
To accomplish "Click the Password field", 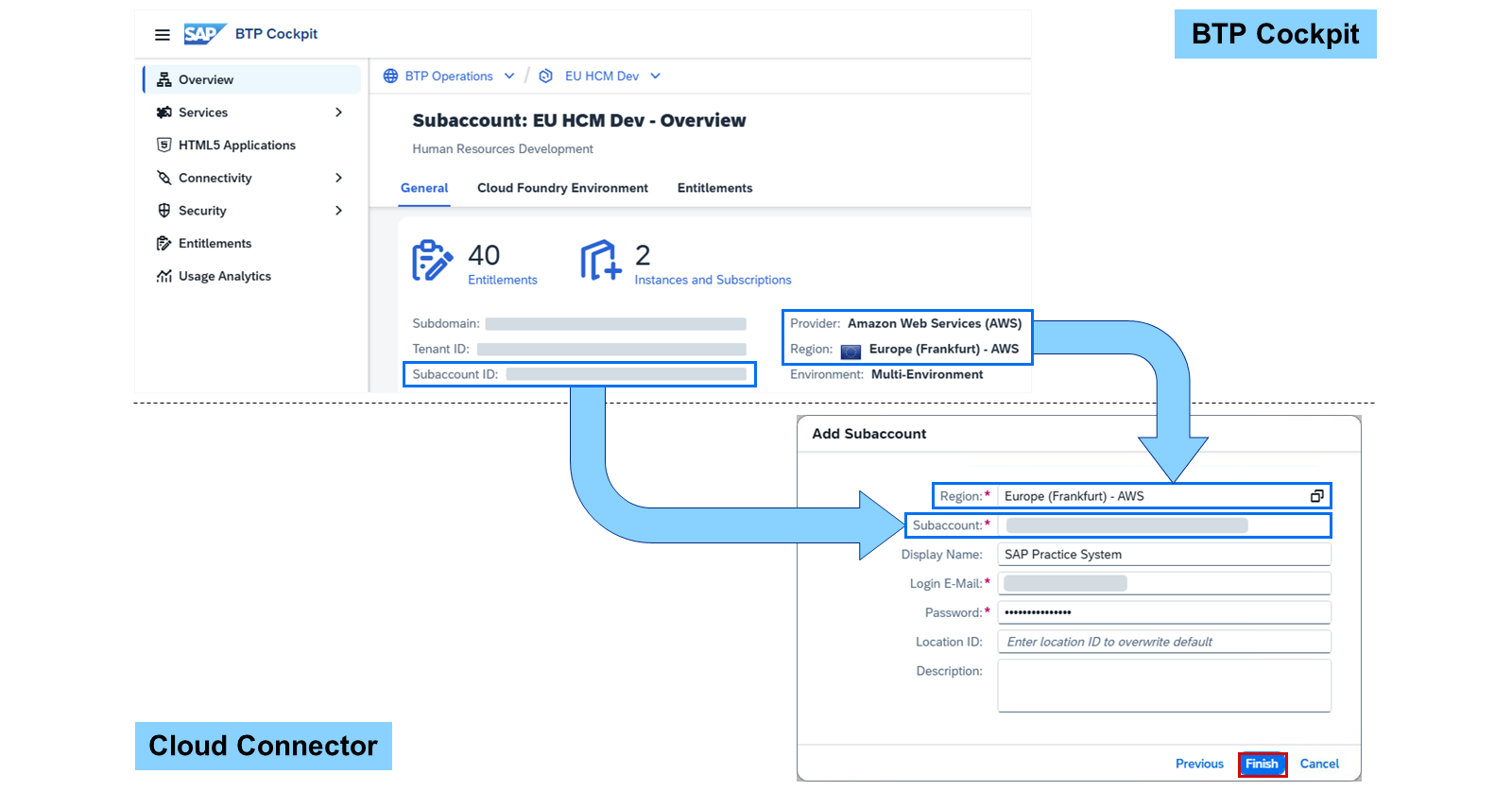I will [1164, 612].
